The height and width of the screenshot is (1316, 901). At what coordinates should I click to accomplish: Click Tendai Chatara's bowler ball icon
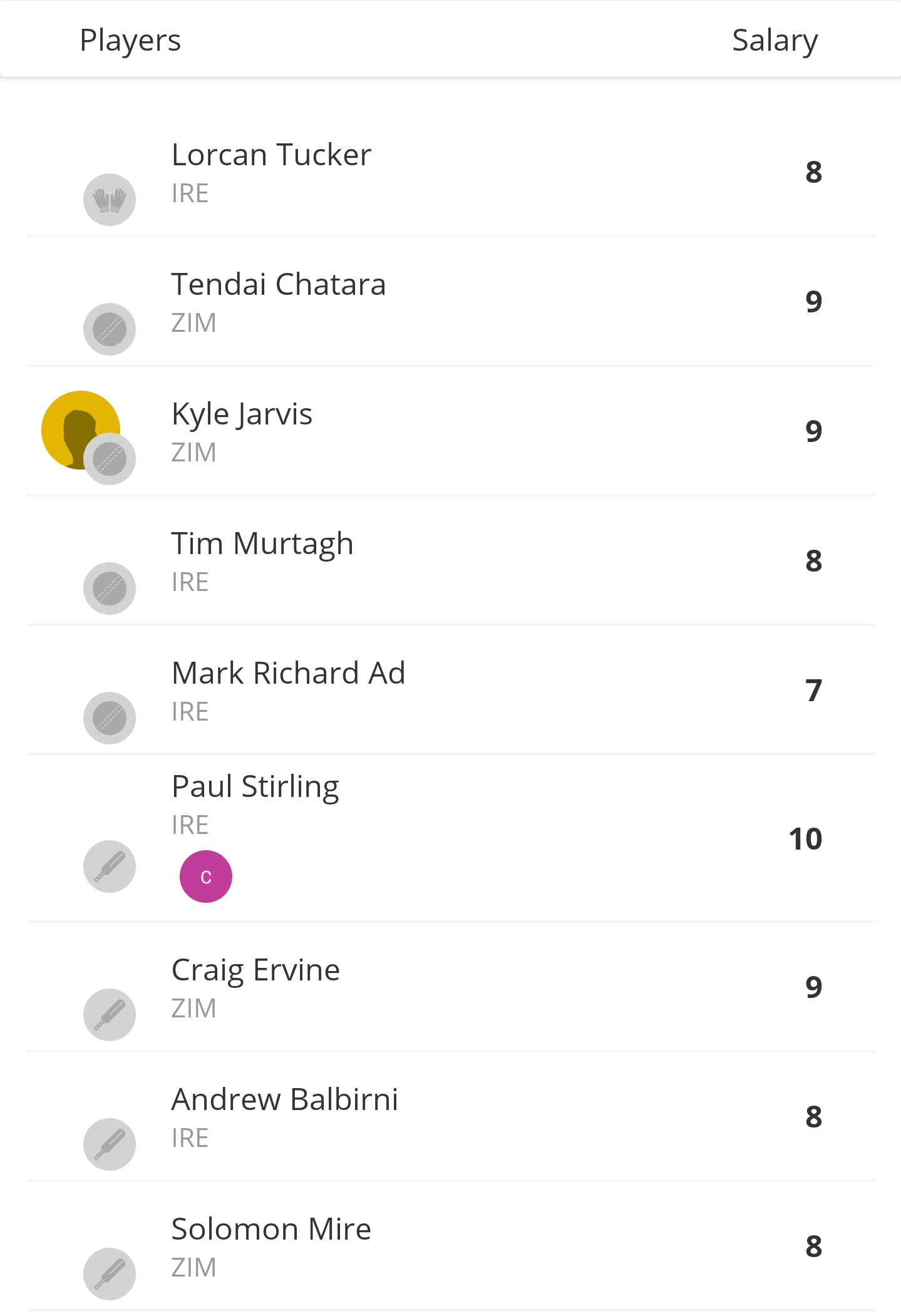[x=110, y=329]
